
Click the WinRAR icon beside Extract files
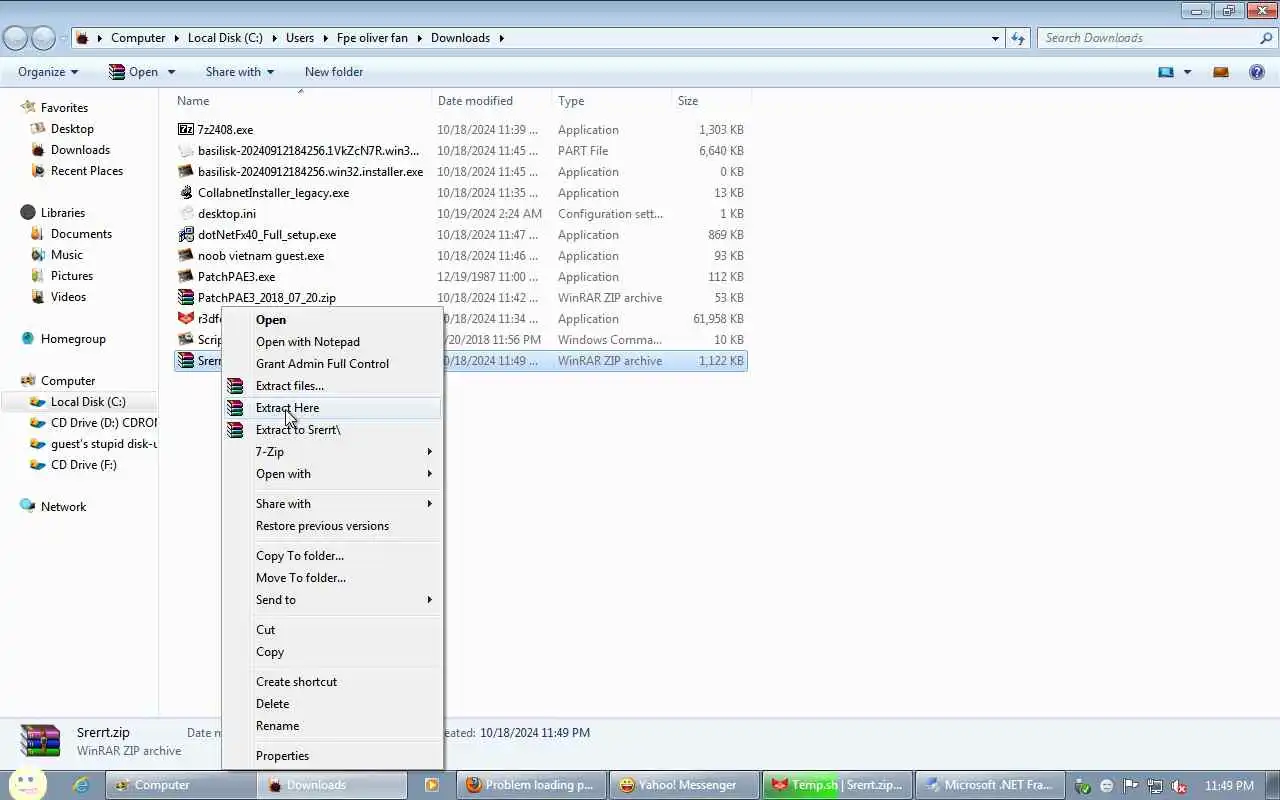(235, 386)
